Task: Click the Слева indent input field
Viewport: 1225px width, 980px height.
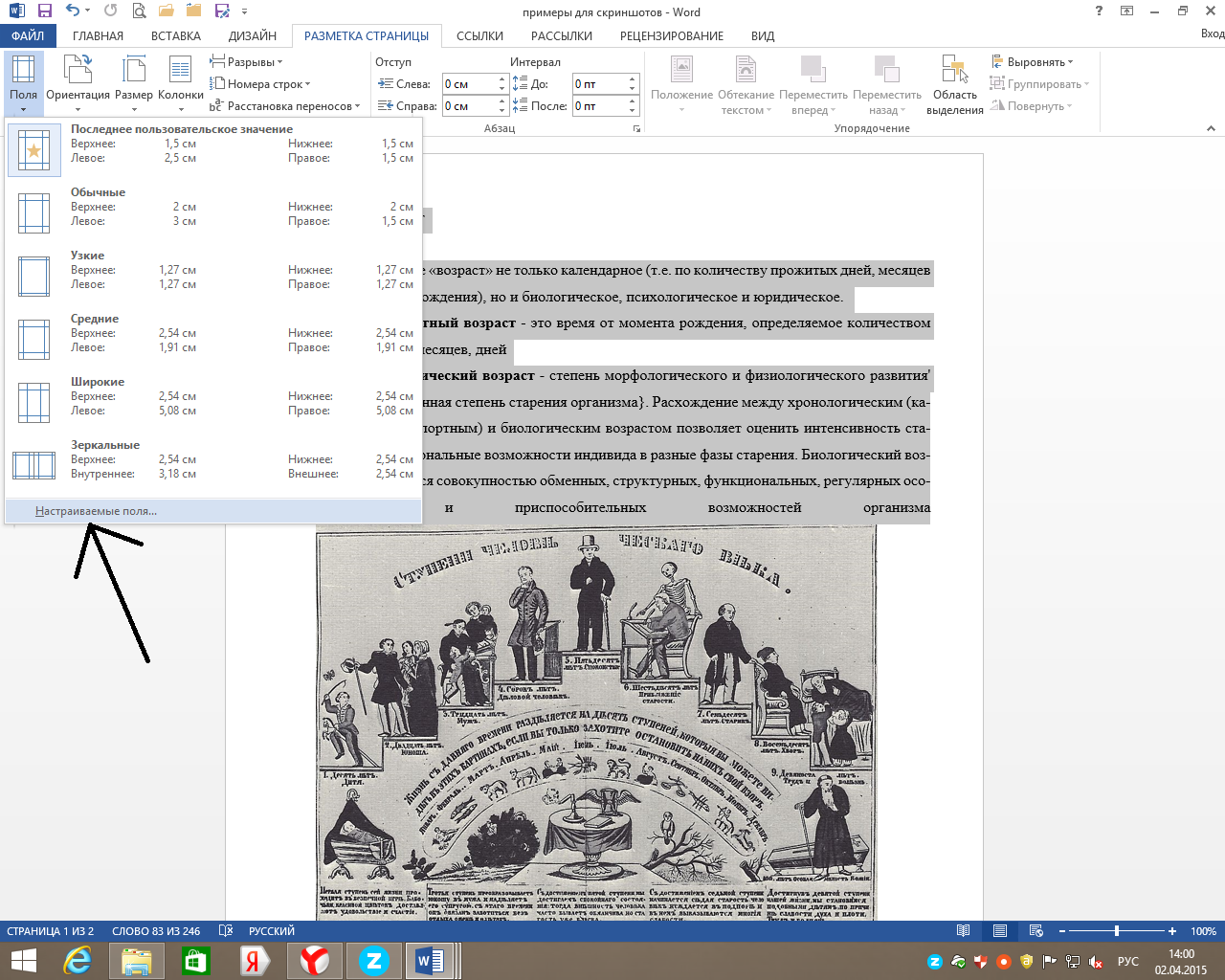Action: tap(469, 84)
